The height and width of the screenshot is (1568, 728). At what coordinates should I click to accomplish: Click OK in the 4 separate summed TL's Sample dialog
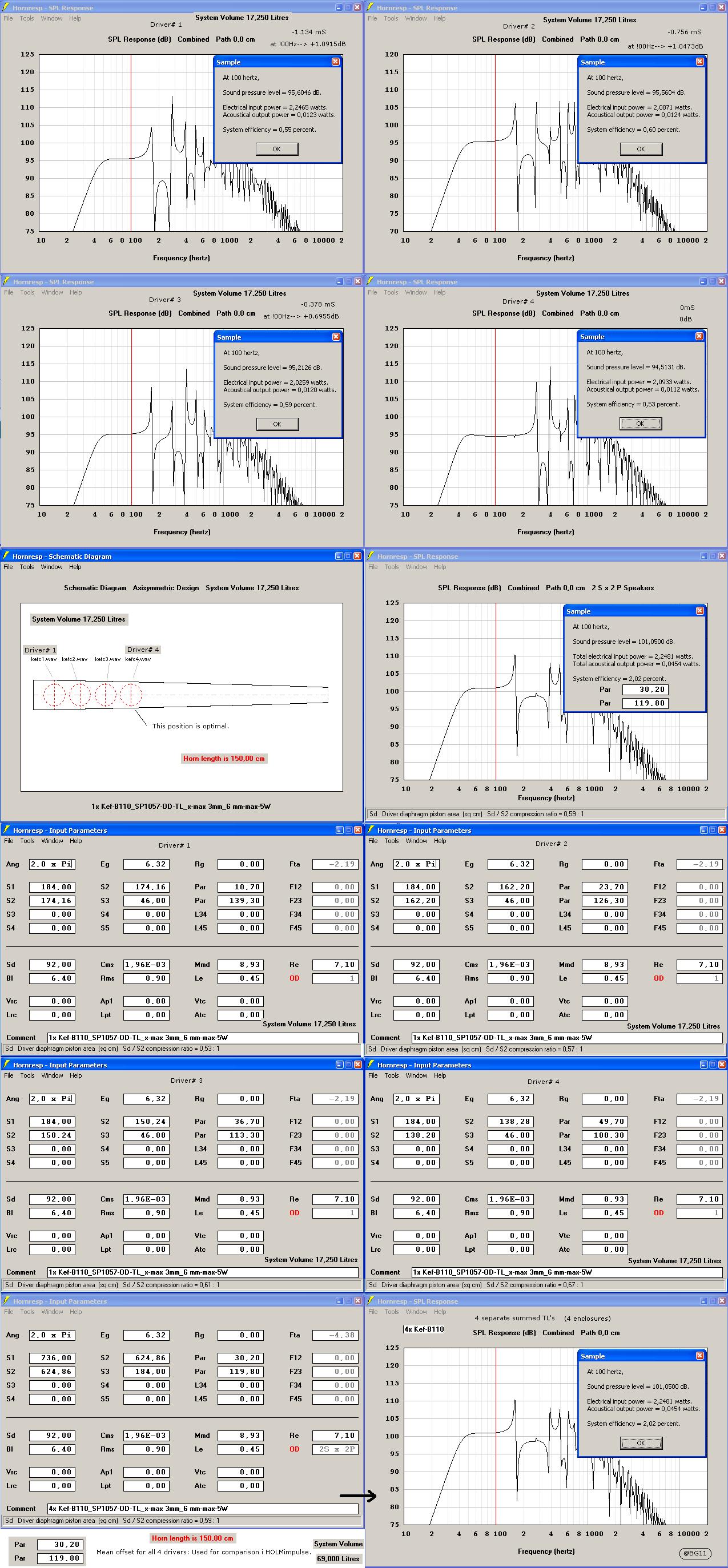click(640, 1443)
